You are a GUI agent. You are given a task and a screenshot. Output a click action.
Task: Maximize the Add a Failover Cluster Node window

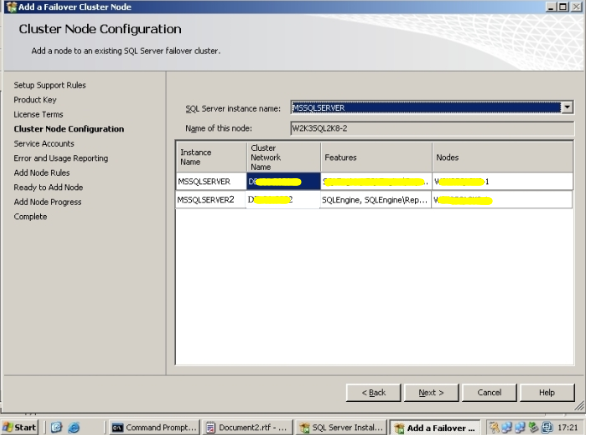tap(563, 7)
